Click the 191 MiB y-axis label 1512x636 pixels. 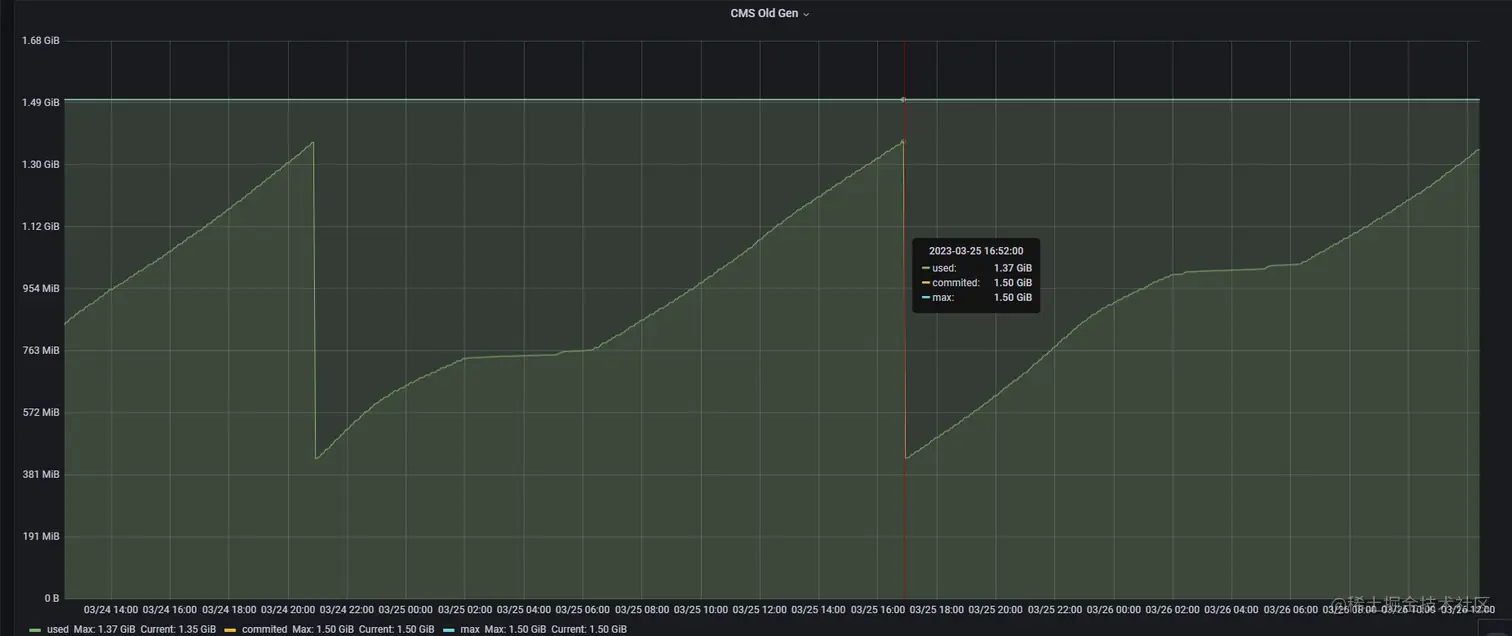pyautogui.click(x=41, y=537)
